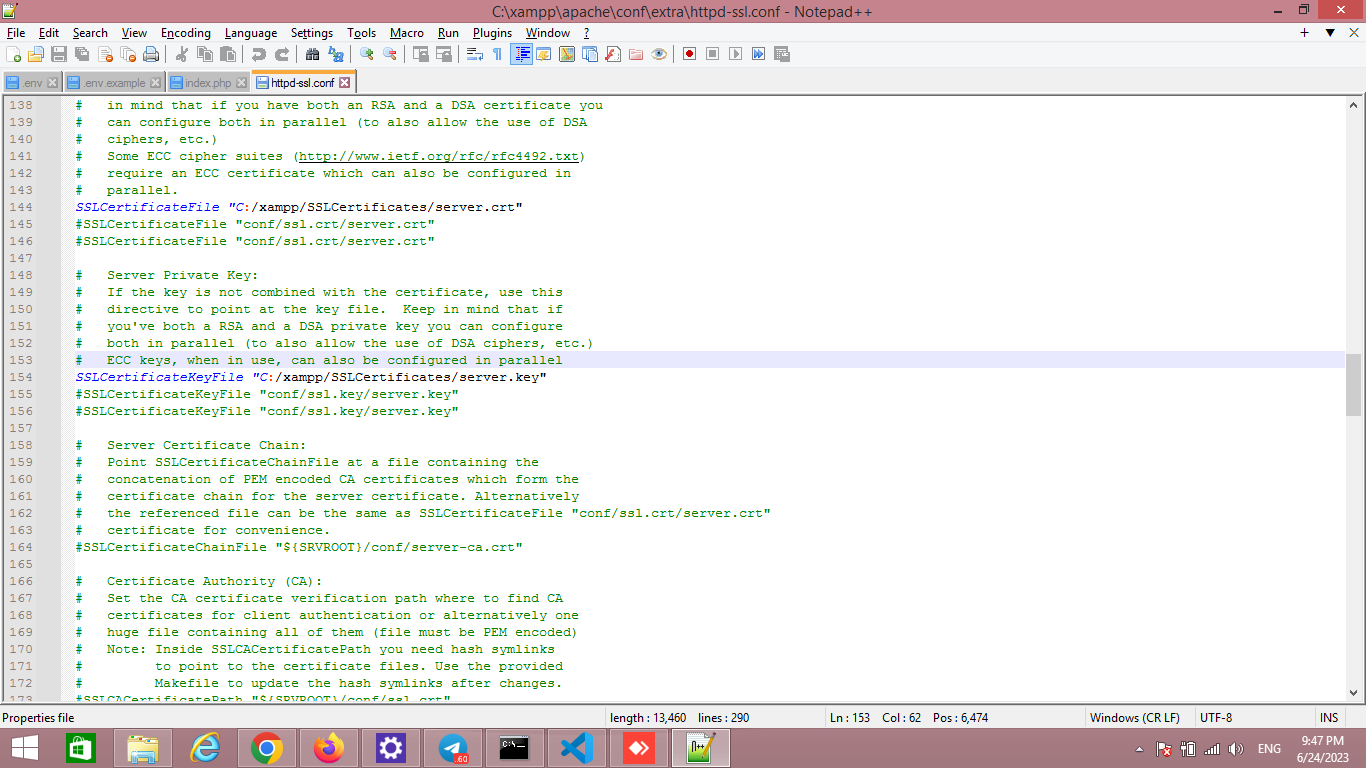The width and height of the screenshot is (1366, 768).
Task: Toggle Show All Characters pilcrow icon
Action: [x=497, y=54]
